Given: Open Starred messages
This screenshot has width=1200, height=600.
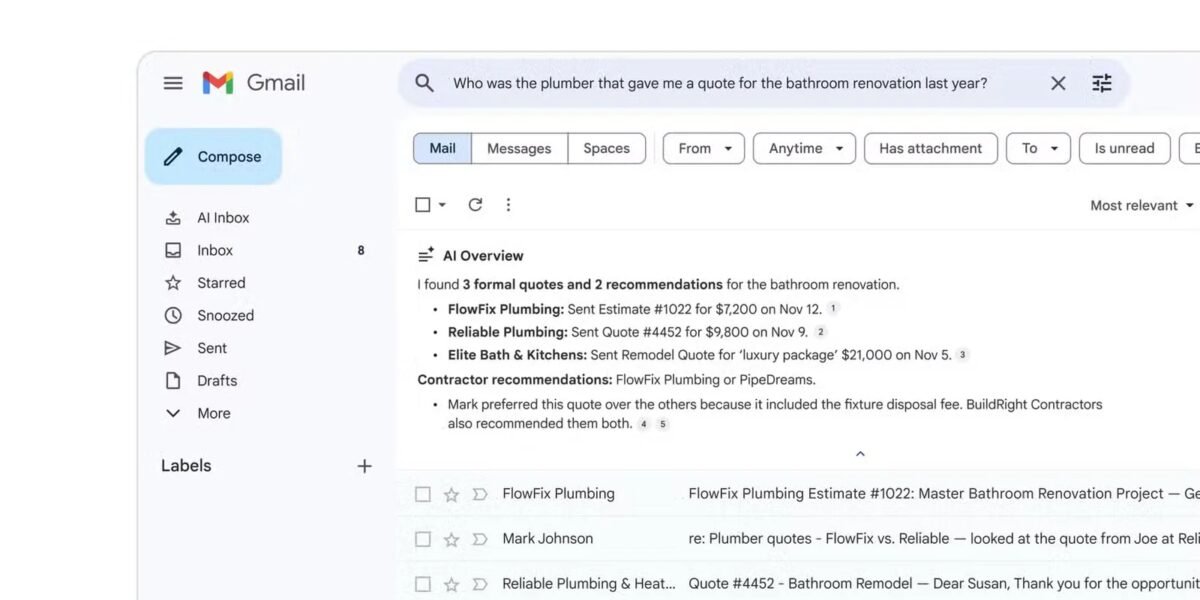Looking at the screenshot, I should tap(221, 283).
